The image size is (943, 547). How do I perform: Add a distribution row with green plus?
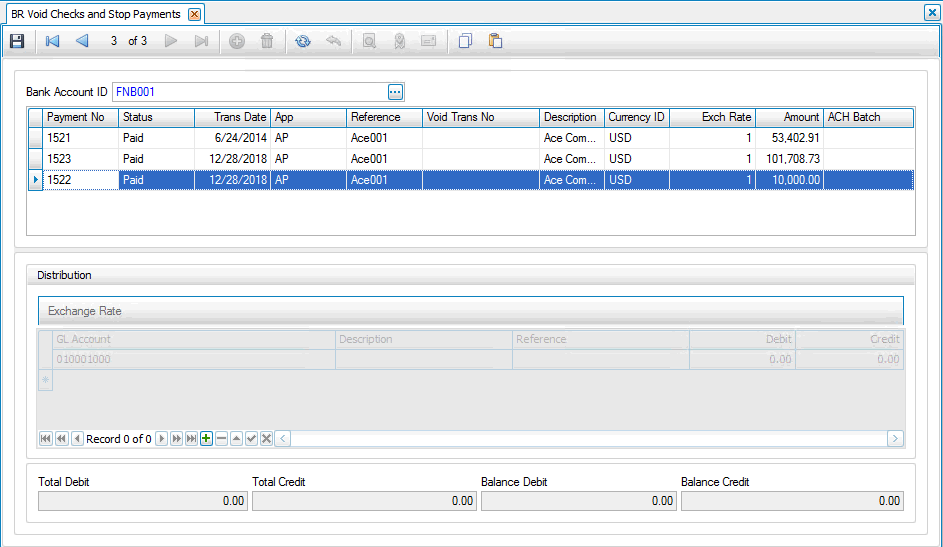pyautogui.click(x=206, y=439)
